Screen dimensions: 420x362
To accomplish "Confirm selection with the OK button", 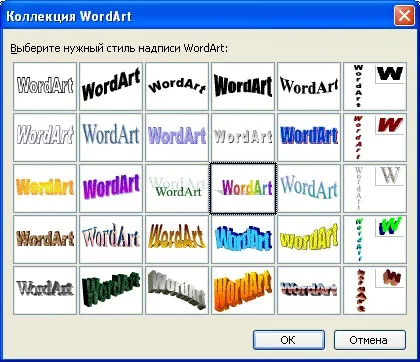I will pos(289,340).
